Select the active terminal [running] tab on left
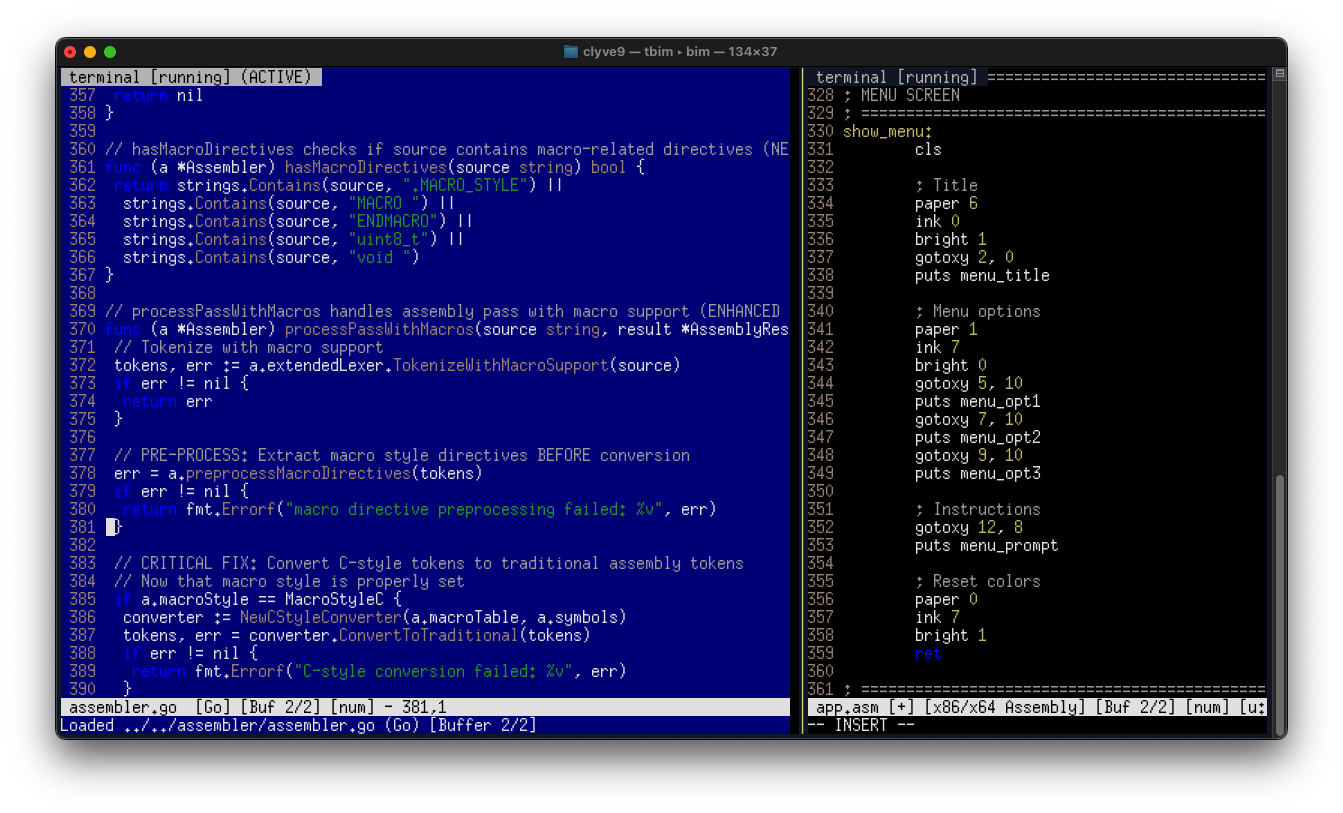The width and height of the screenshot is (1343, 813). [x=191, y=77]
